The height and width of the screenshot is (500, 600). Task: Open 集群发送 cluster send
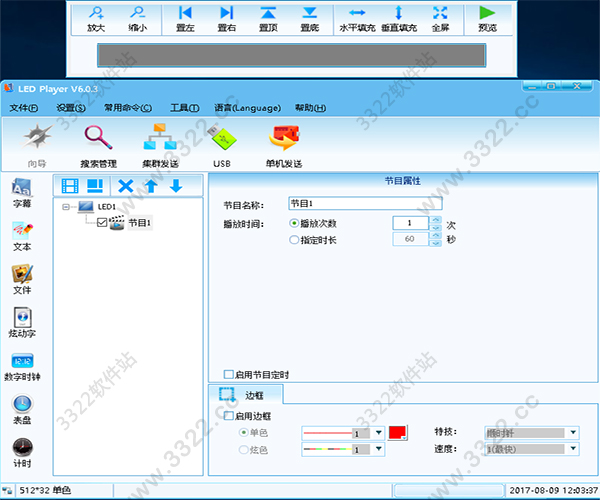pyautogui.click(x=160, y=145)
